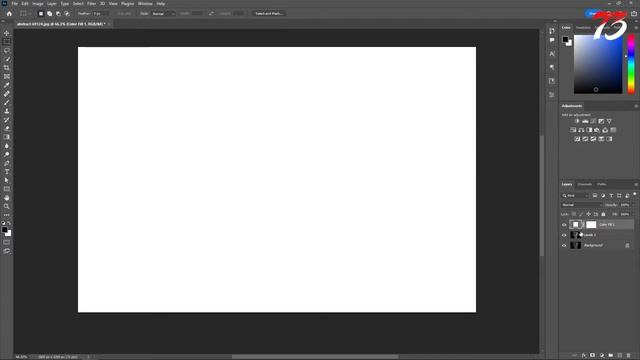Select the Zoom tool
The height and width of the screenshot is (360, 640).
7,207
